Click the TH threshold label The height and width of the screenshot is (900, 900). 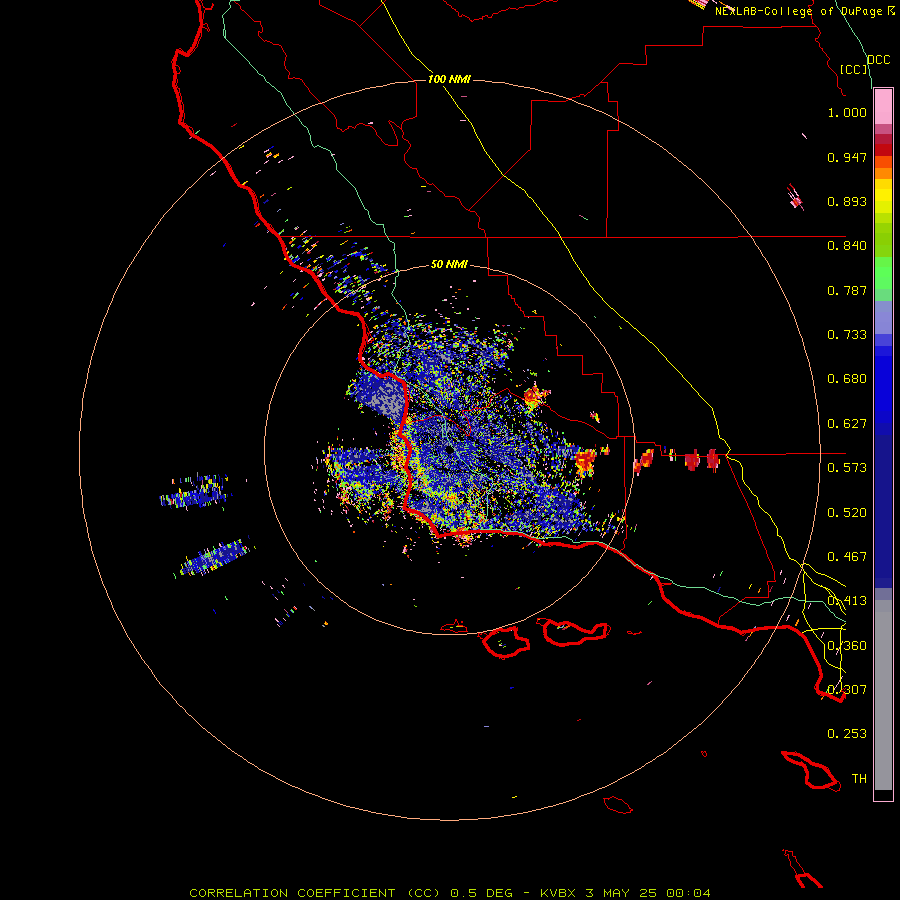pyautogui.click(x=859, y=779)
